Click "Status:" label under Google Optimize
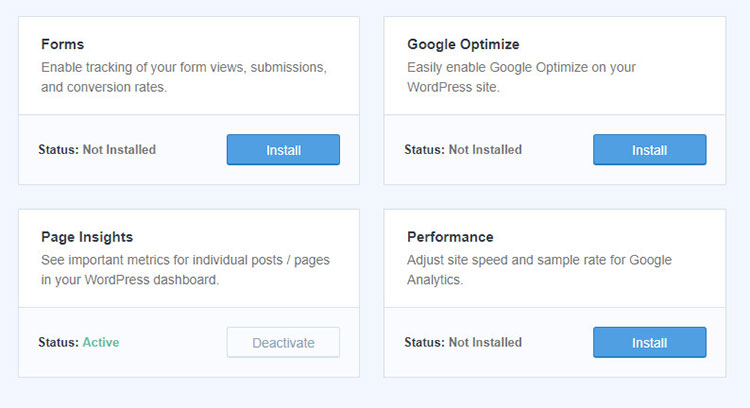The image size is (750, 408). (x=424, y=150)
